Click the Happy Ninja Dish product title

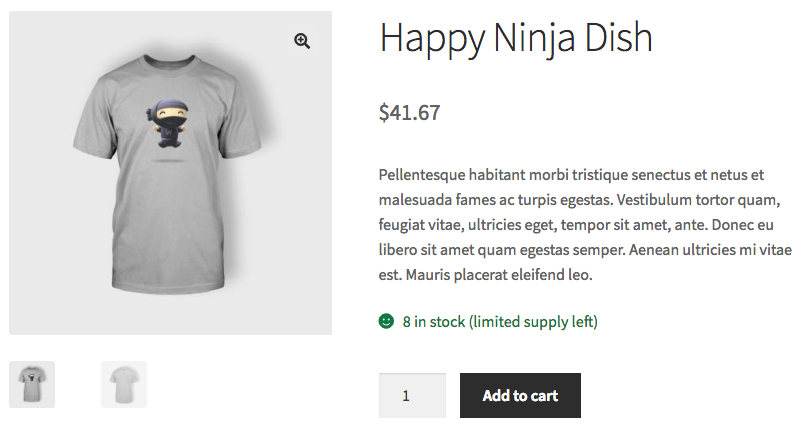pos(516,39)
